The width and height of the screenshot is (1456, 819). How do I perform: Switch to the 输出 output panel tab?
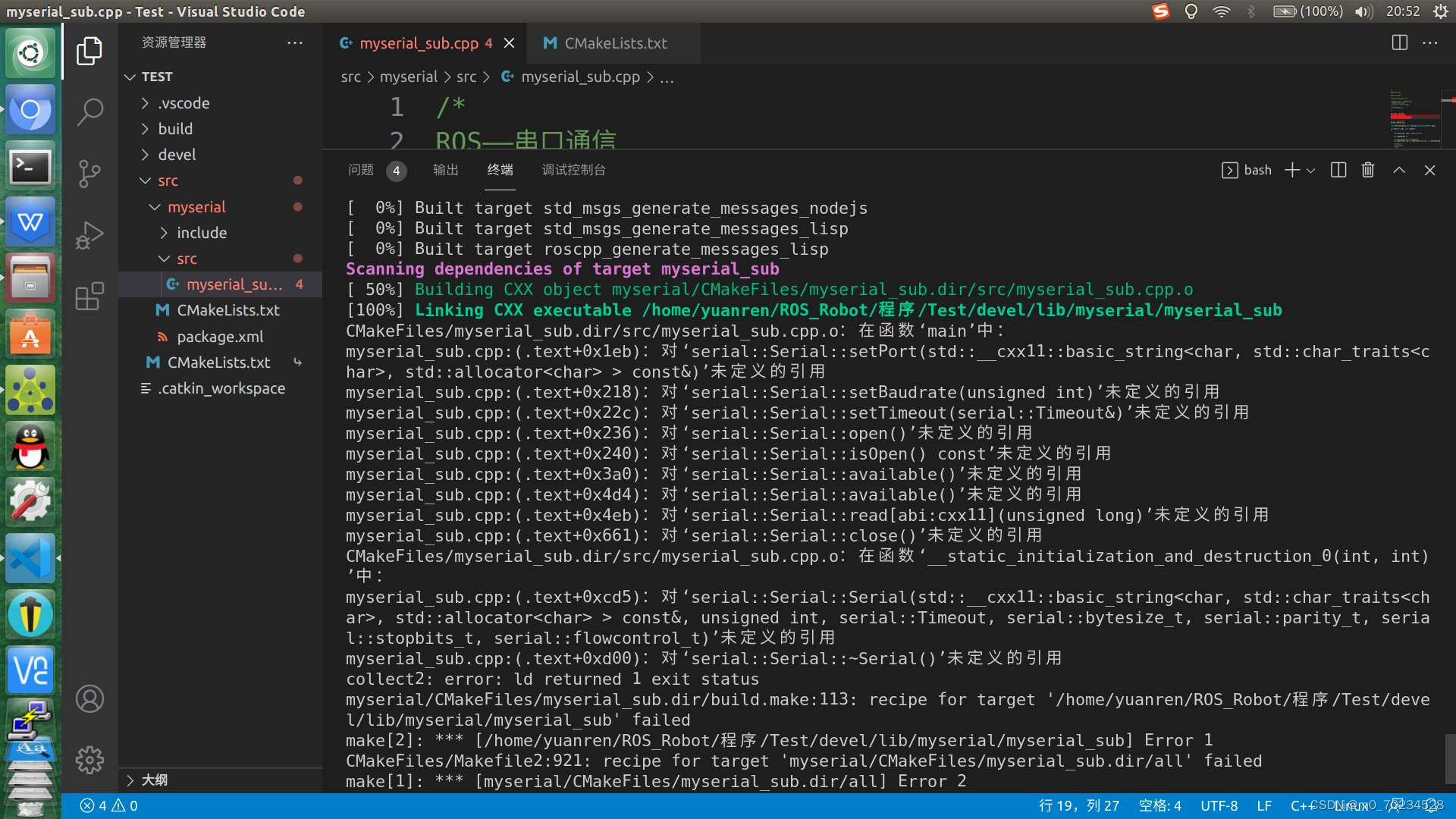point(445,170)
